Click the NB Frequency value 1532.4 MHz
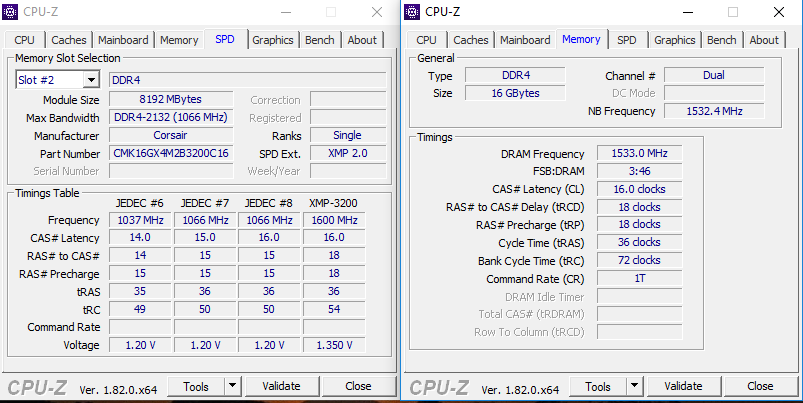803x403 pixels. (x=714, y=111)
